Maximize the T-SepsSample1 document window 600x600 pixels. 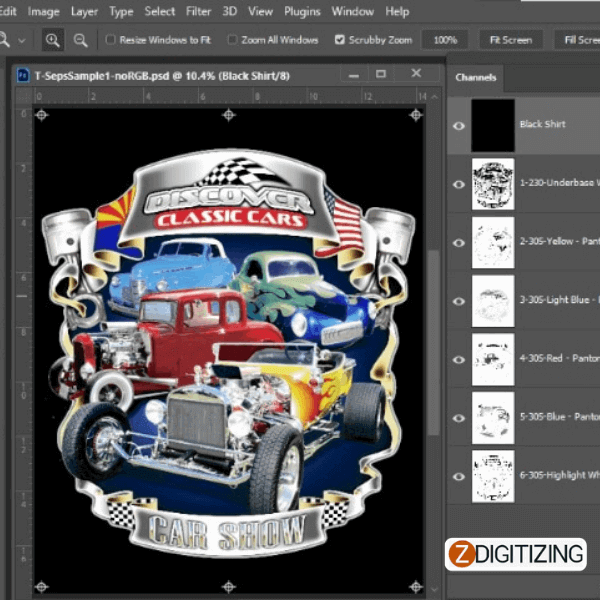pos(381,73)
